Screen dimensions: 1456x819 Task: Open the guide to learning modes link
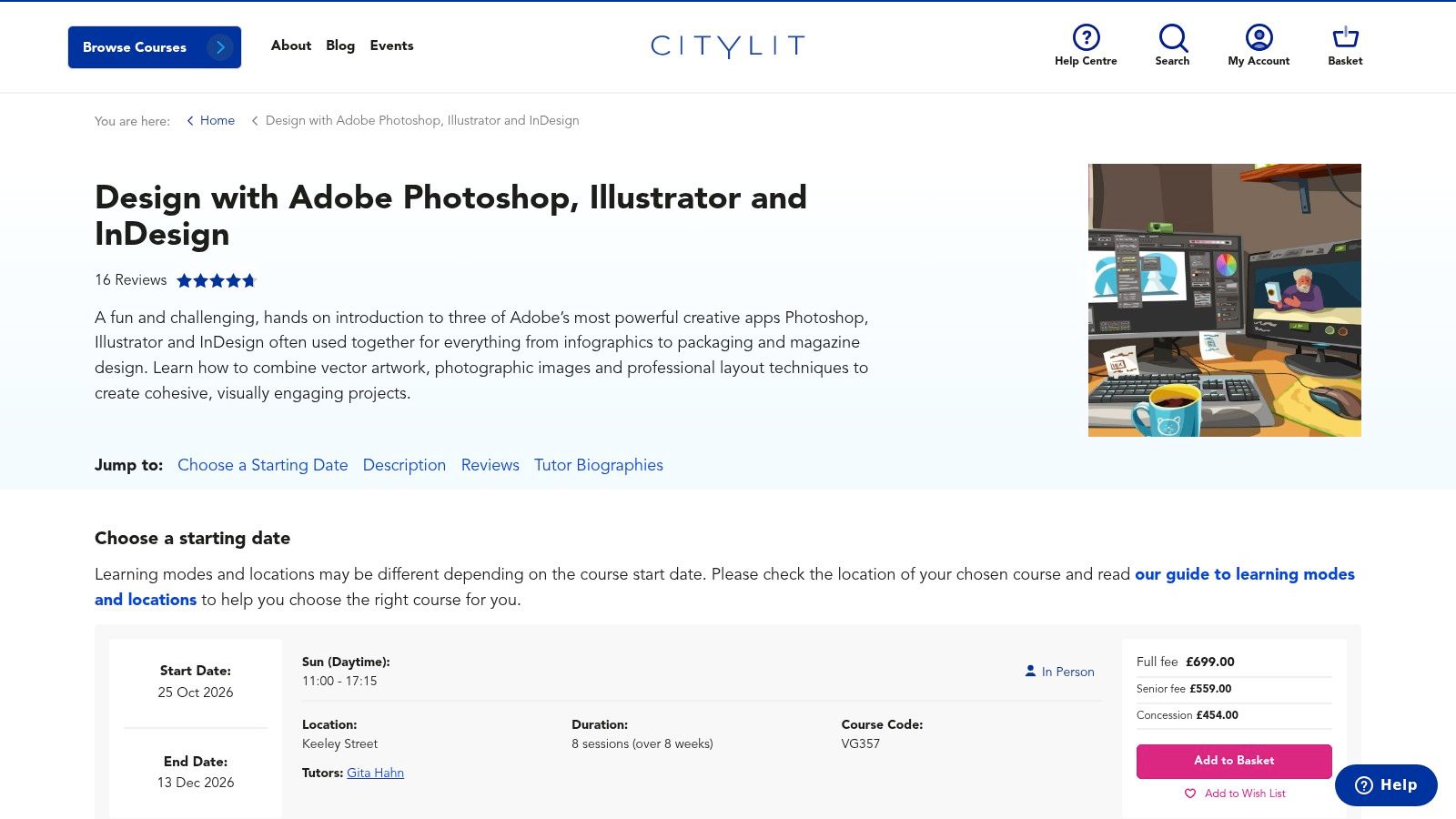point(724,587)
